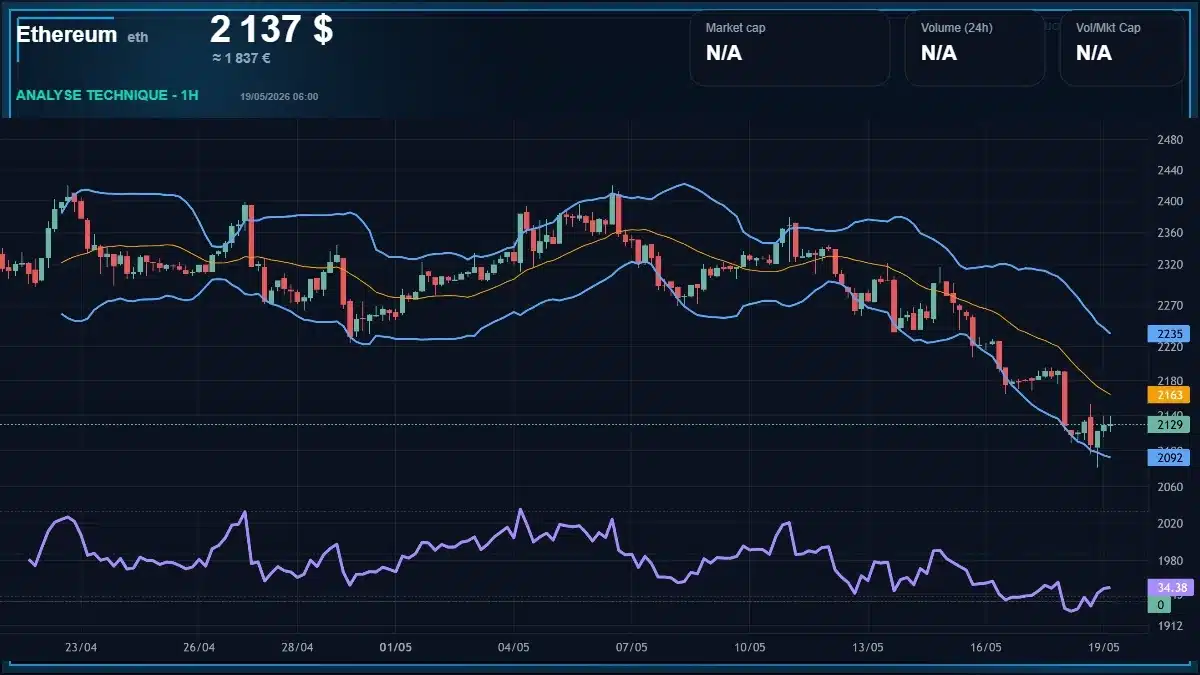Click the 19/05 date axis label
This screenshot has height=675, width=1200.
1103,647
